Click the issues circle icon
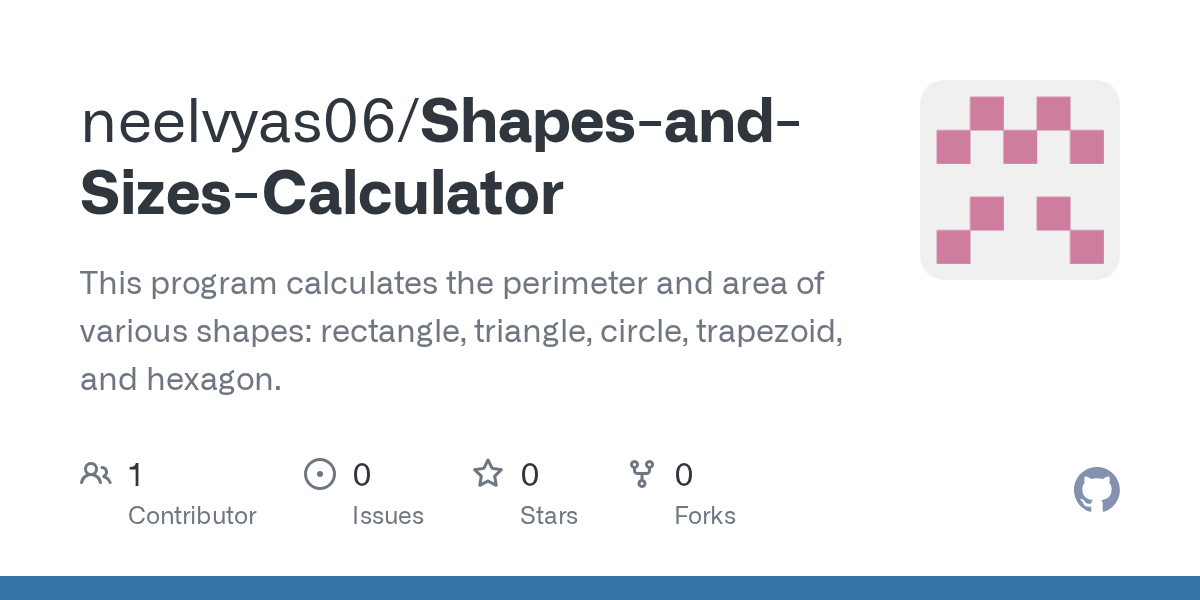 pos(319,474)
